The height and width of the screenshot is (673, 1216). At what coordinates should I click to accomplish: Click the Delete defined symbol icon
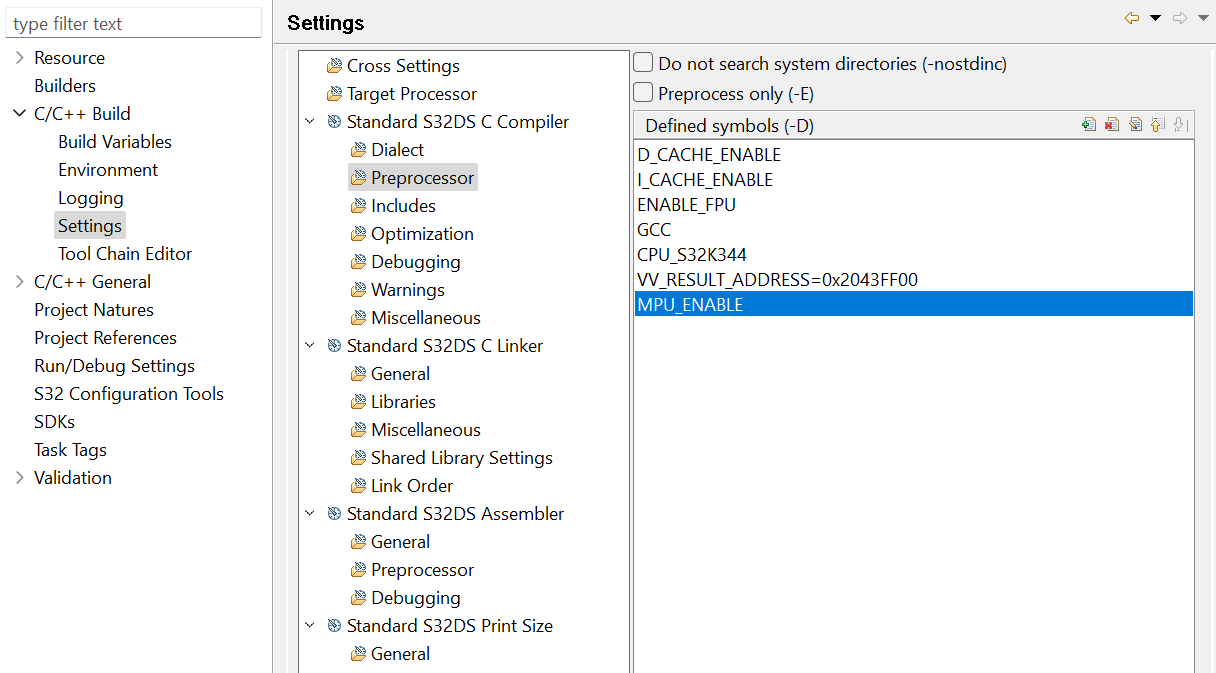[x=1112, y=125]
